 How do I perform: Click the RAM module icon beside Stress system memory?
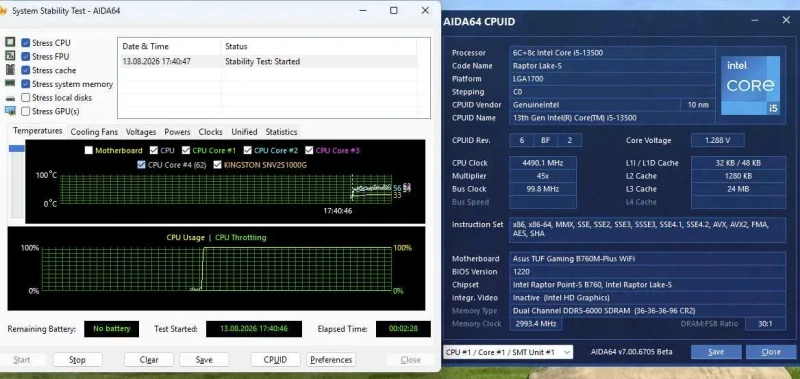click(10, 83)
